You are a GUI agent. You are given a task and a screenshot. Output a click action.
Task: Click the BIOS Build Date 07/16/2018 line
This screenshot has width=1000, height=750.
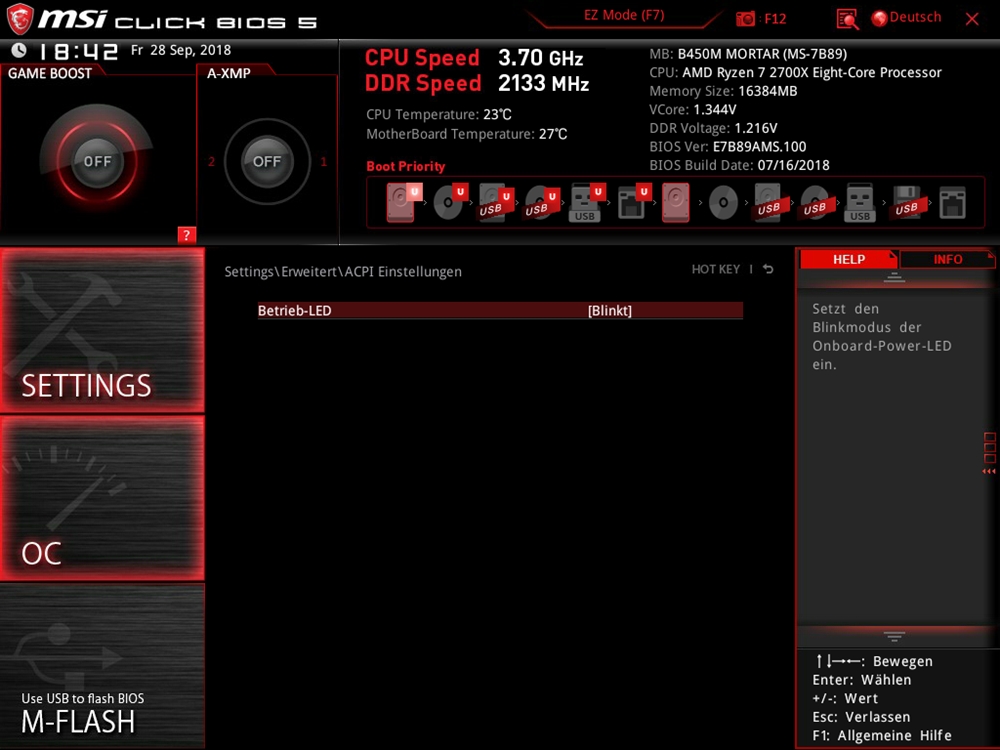tap(739, 165)
